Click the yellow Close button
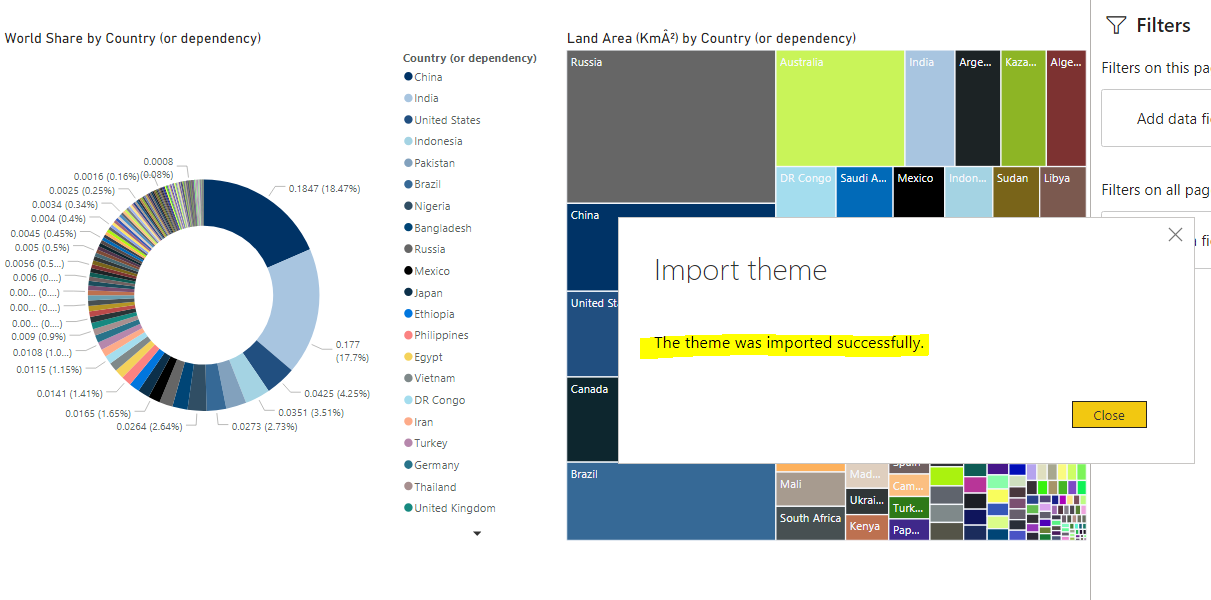The width and height of the screenshot is (1211, 600). [x=1109, y=415]
